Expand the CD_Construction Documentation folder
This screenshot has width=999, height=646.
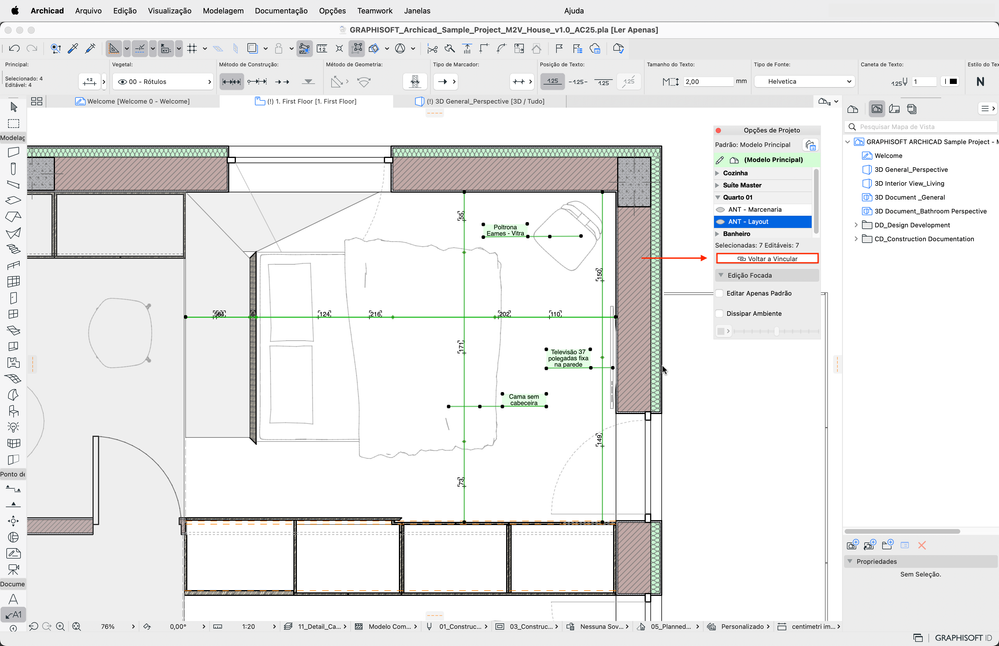(856, 239)
